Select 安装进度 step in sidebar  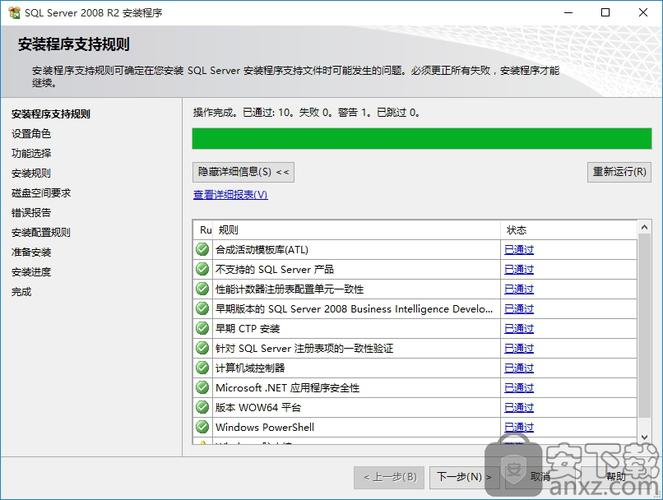click(31, 272)
